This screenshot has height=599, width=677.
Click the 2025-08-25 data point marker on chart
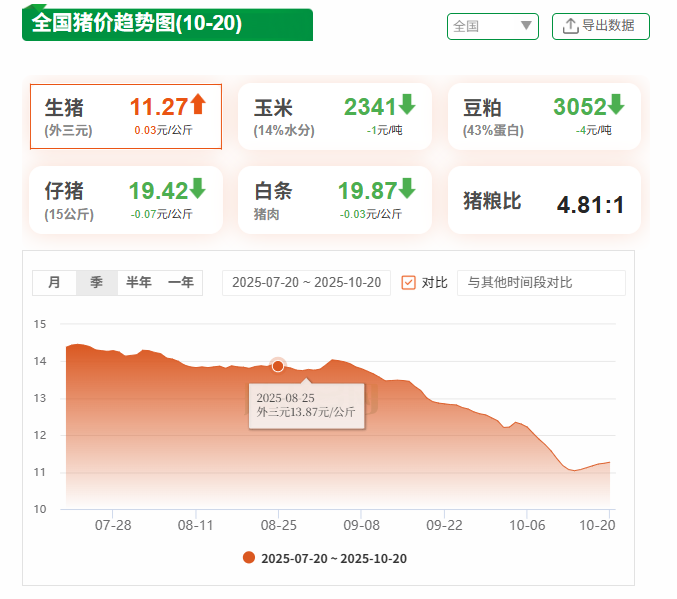[x=278, y=366]
